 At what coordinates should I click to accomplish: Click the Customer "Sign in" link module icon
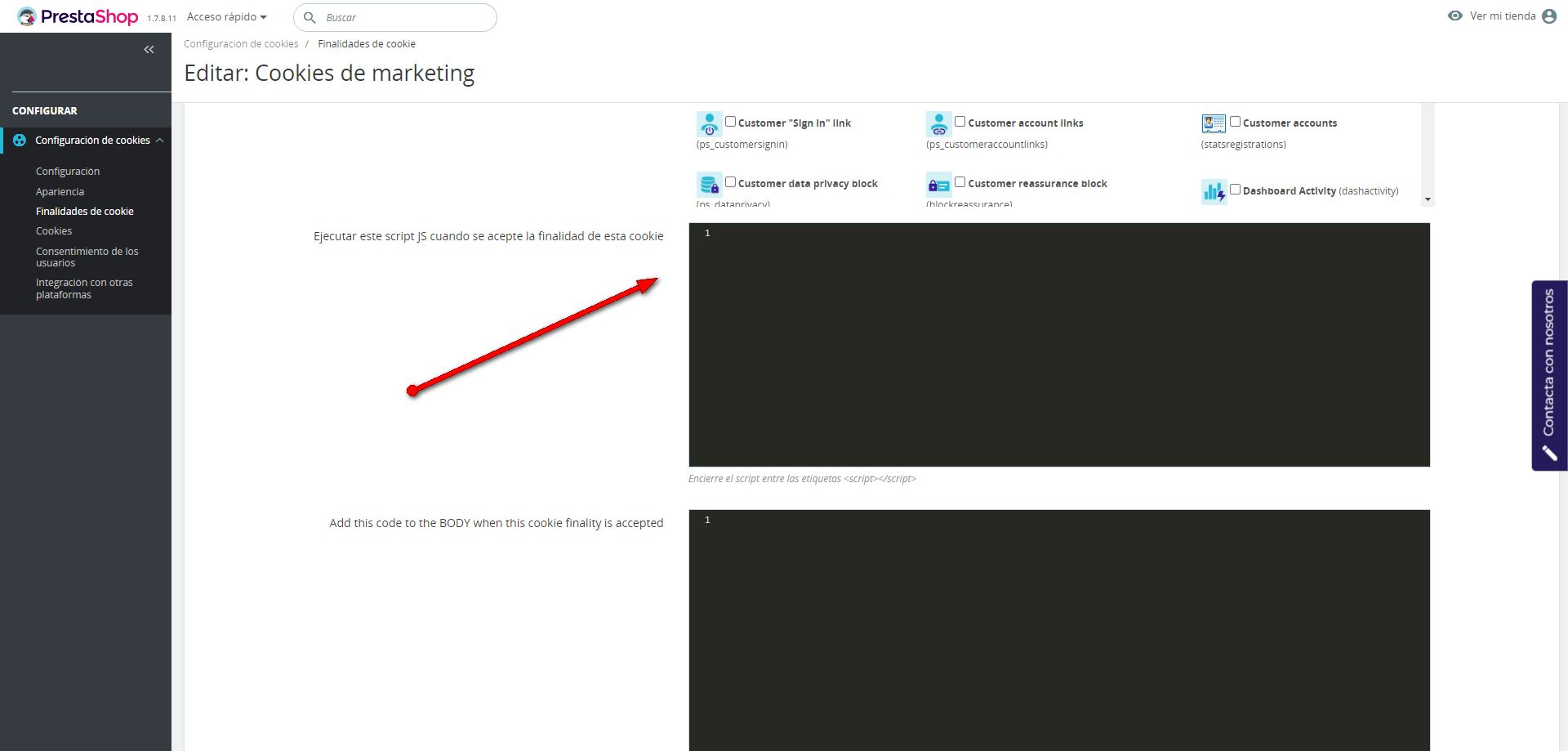click(x=709, y=124)
